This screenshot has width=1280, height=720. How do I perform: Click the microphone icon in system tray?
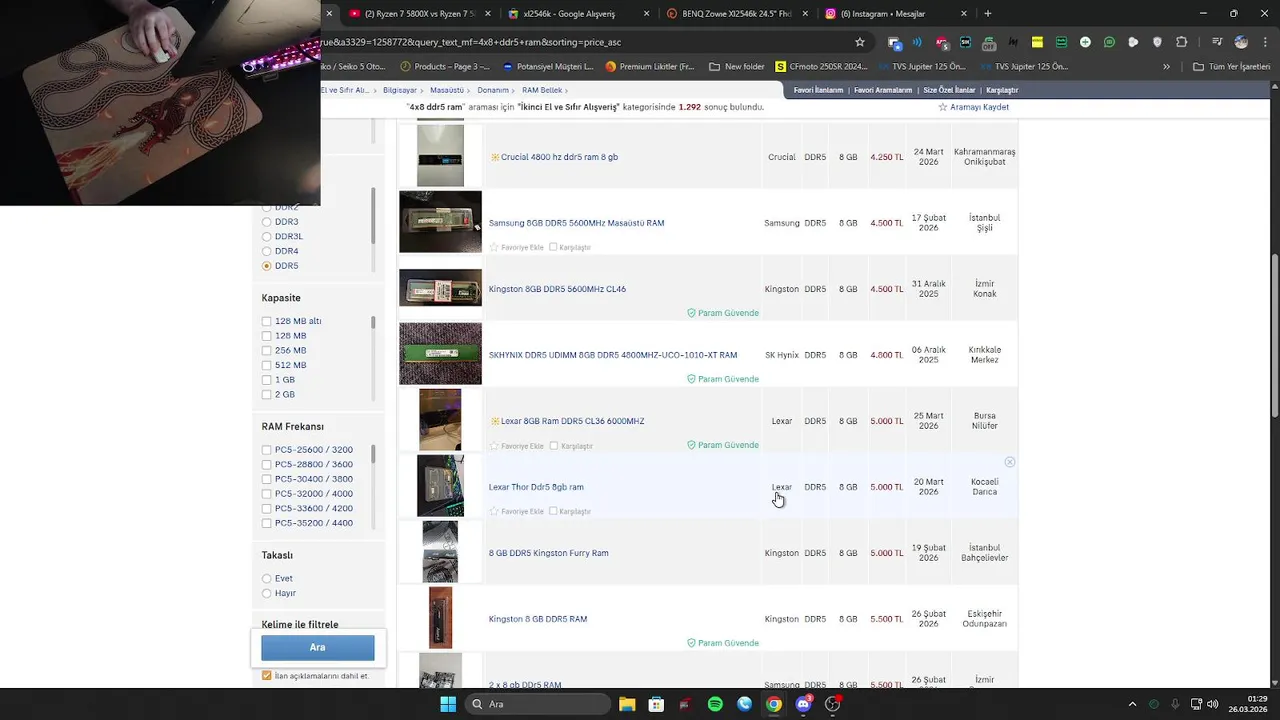pyautogui.click(x=1175, y=704)
